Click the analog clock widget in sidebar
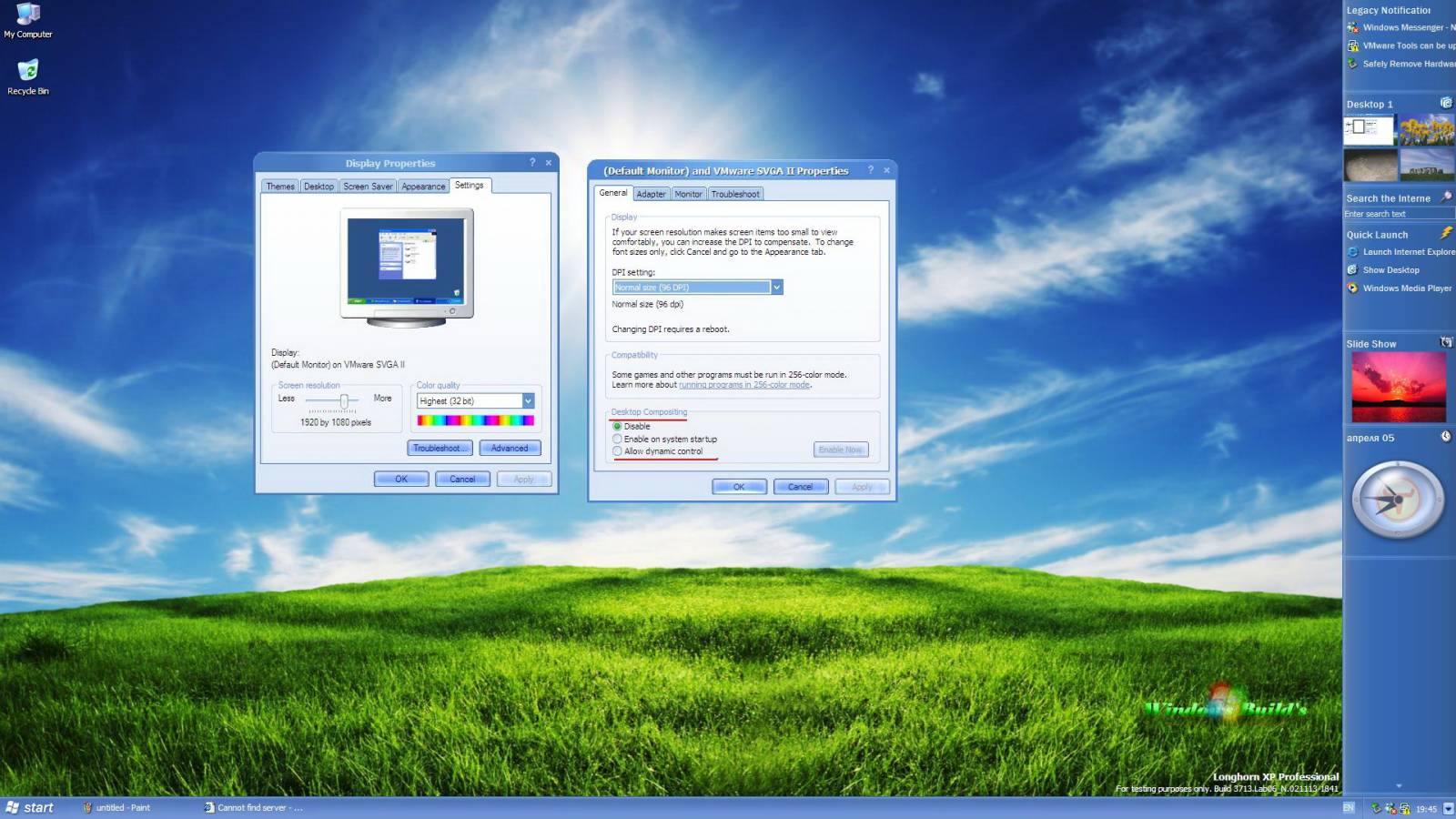The width and height of the screenshot is (1456, 819). tap(1398, 500)
